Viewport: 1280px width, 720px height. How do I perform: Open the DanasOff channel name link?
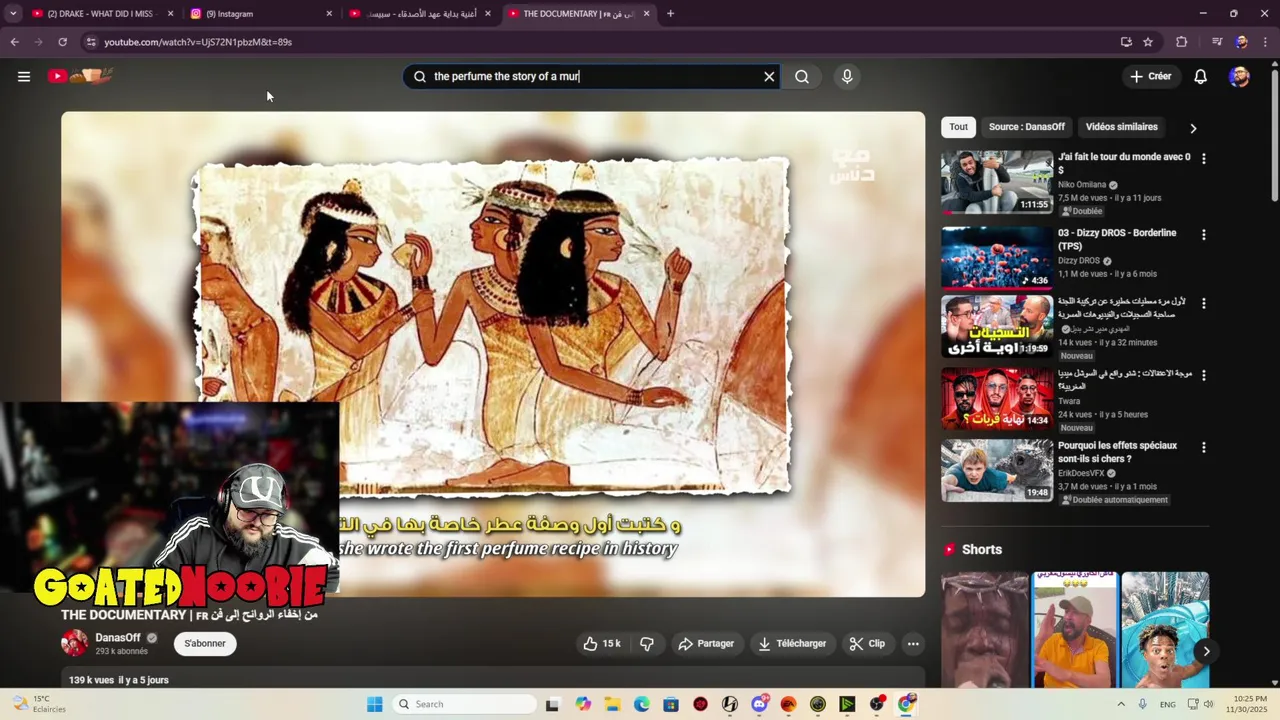point(118,638)
